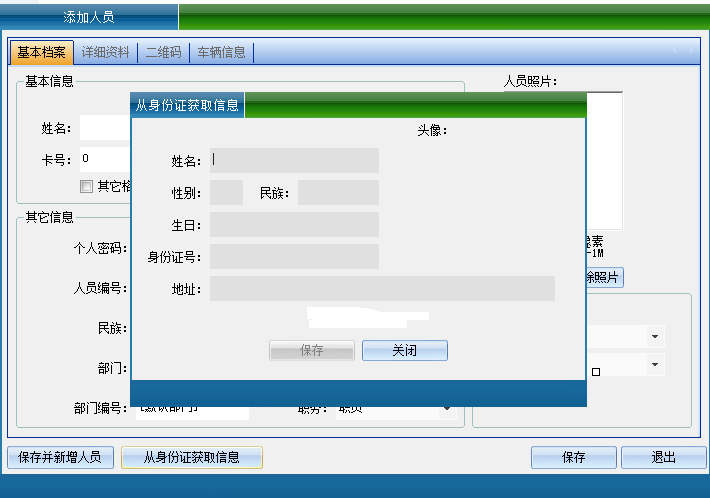The width and height of the screenshot is (710, 498).
Task: Click the 身份证号 field
Action: coord(294,257)
